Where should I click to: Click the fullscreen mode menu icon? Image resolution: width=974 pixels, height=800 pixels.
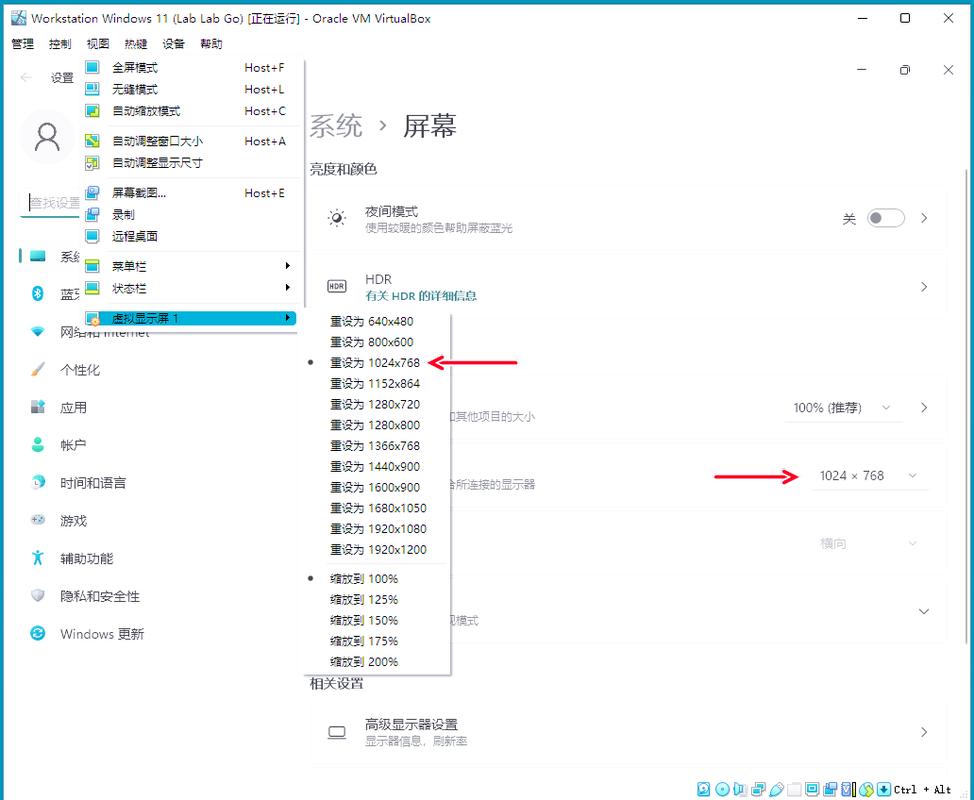tap(92, 67)
